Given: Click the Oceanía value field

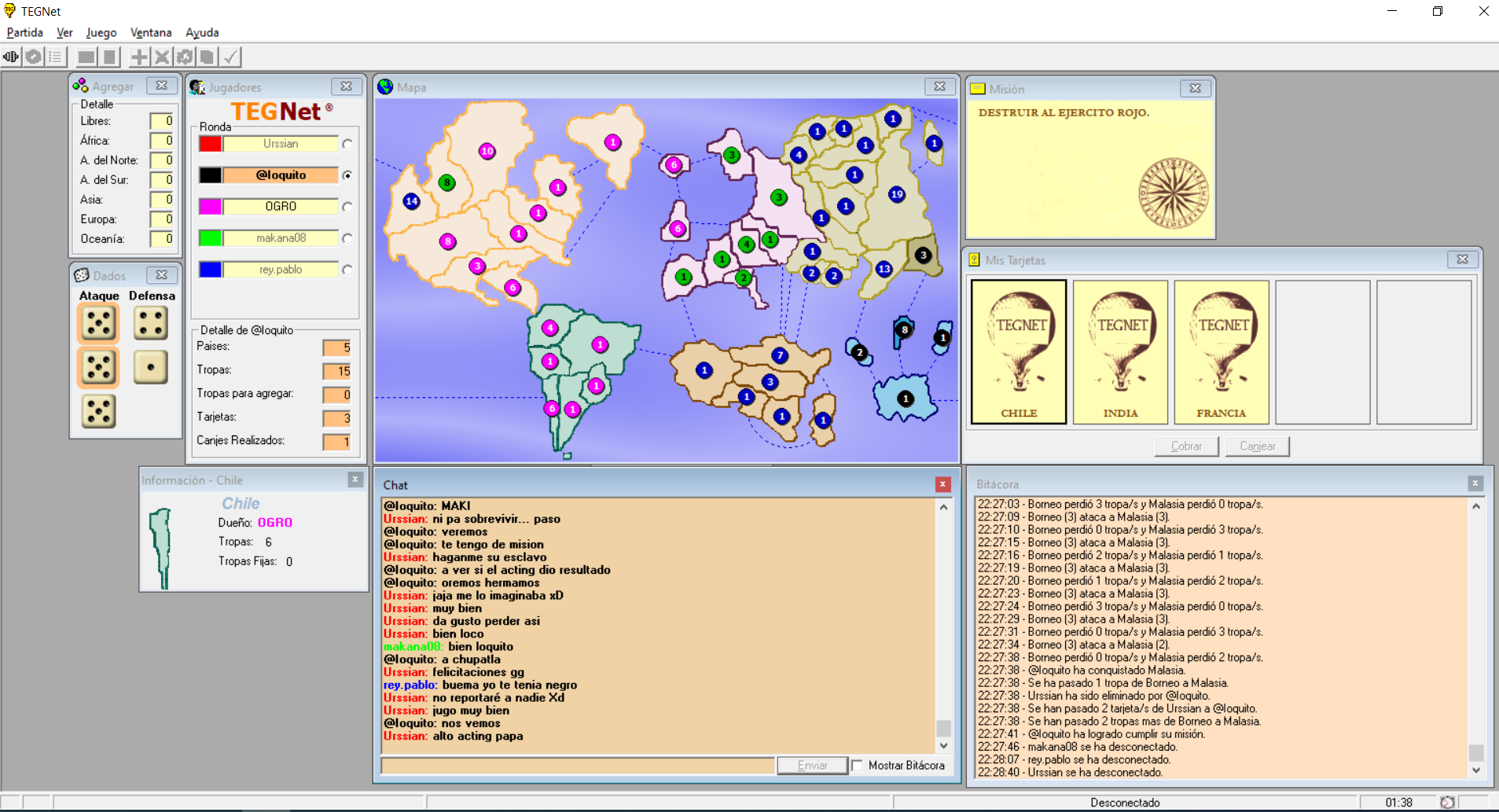Looking at the screenshot, I should tap(162, 239).
